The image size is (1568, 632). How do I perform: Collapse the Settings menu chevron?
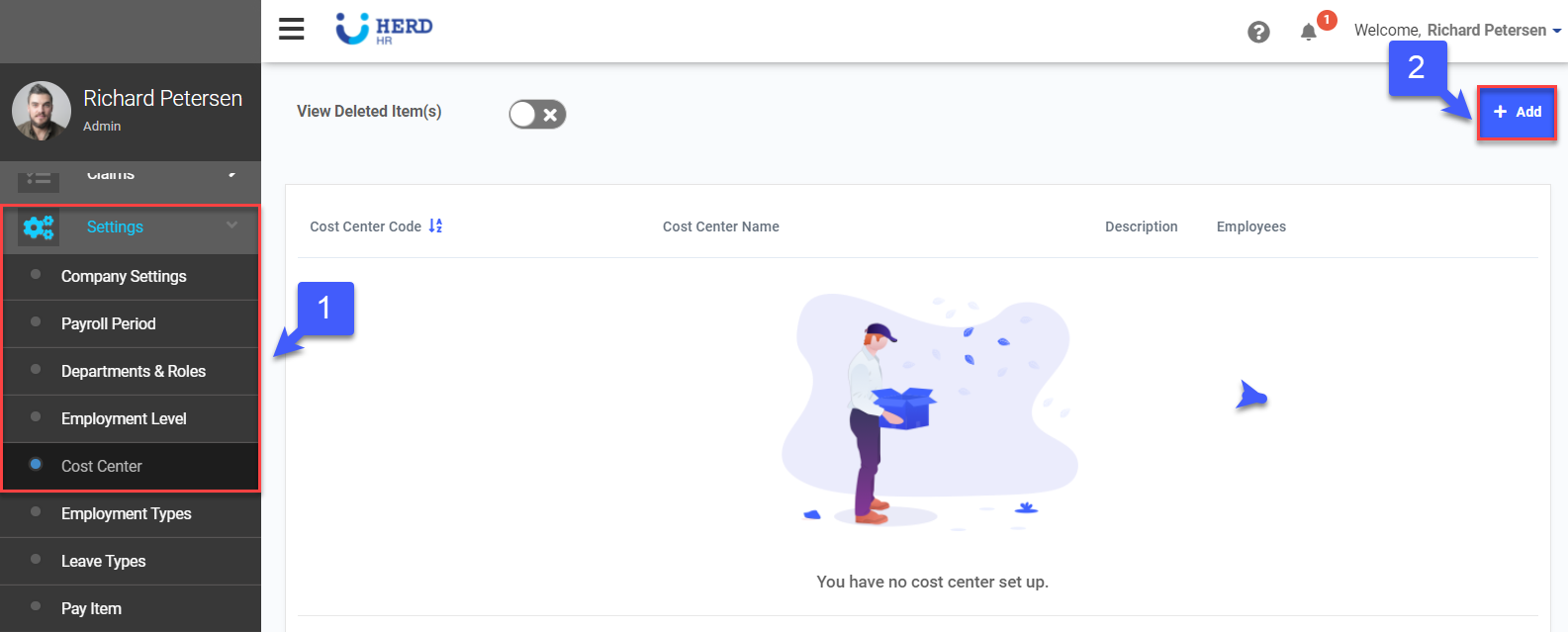[231, 226]
